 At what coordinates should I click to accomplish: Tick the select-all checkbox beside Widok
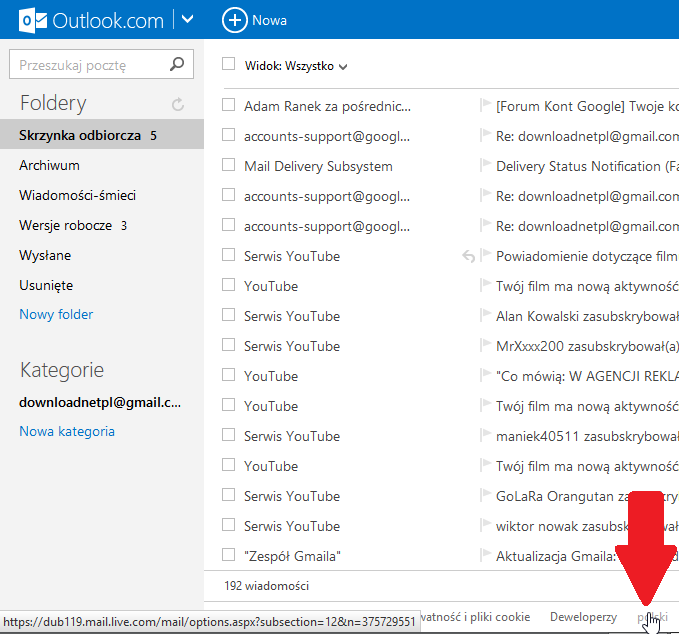(x=228, y=64)
